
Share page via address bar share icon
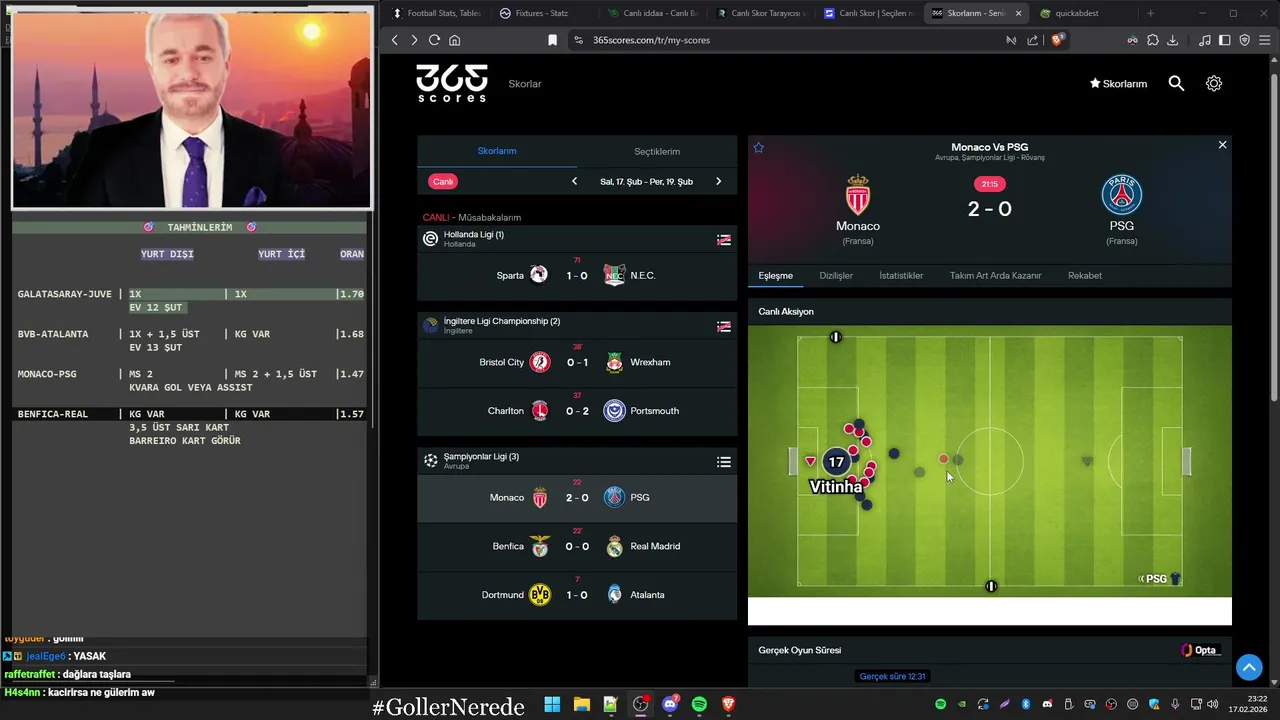pos(1033,40)
